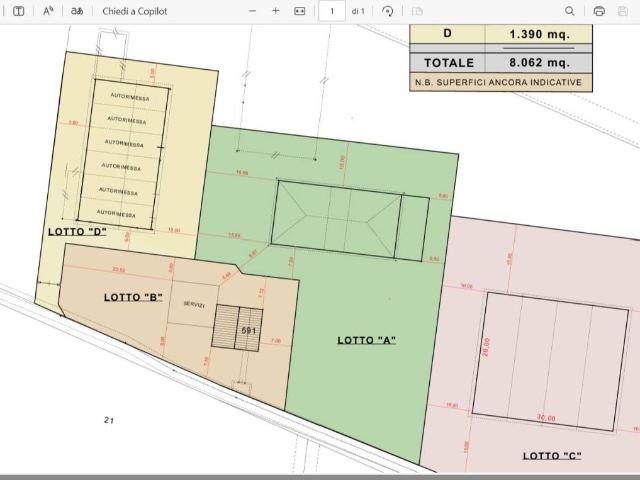This screenshot has height=480, width=640.
Task: Toggle fit to width page view
Action: (x=299, y=11)
